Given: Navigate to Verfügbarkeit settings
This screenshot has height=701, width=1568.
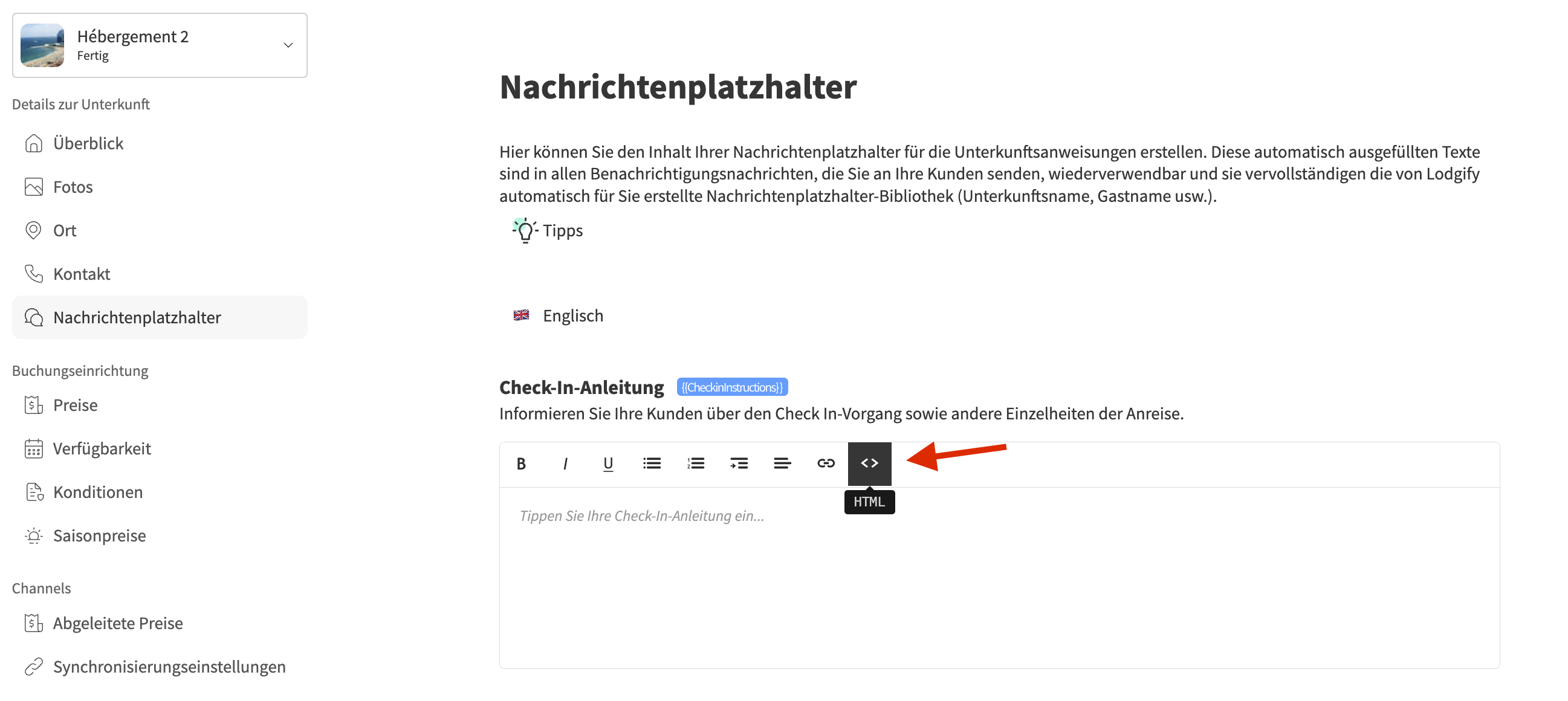Looking at the screenshot, I should tap(102, 448).
